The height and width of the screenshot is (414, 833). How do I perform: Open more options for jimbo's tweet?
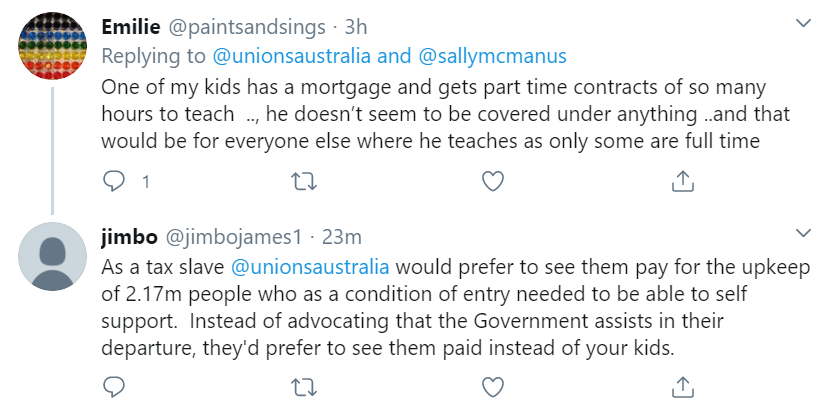[802, 233]
